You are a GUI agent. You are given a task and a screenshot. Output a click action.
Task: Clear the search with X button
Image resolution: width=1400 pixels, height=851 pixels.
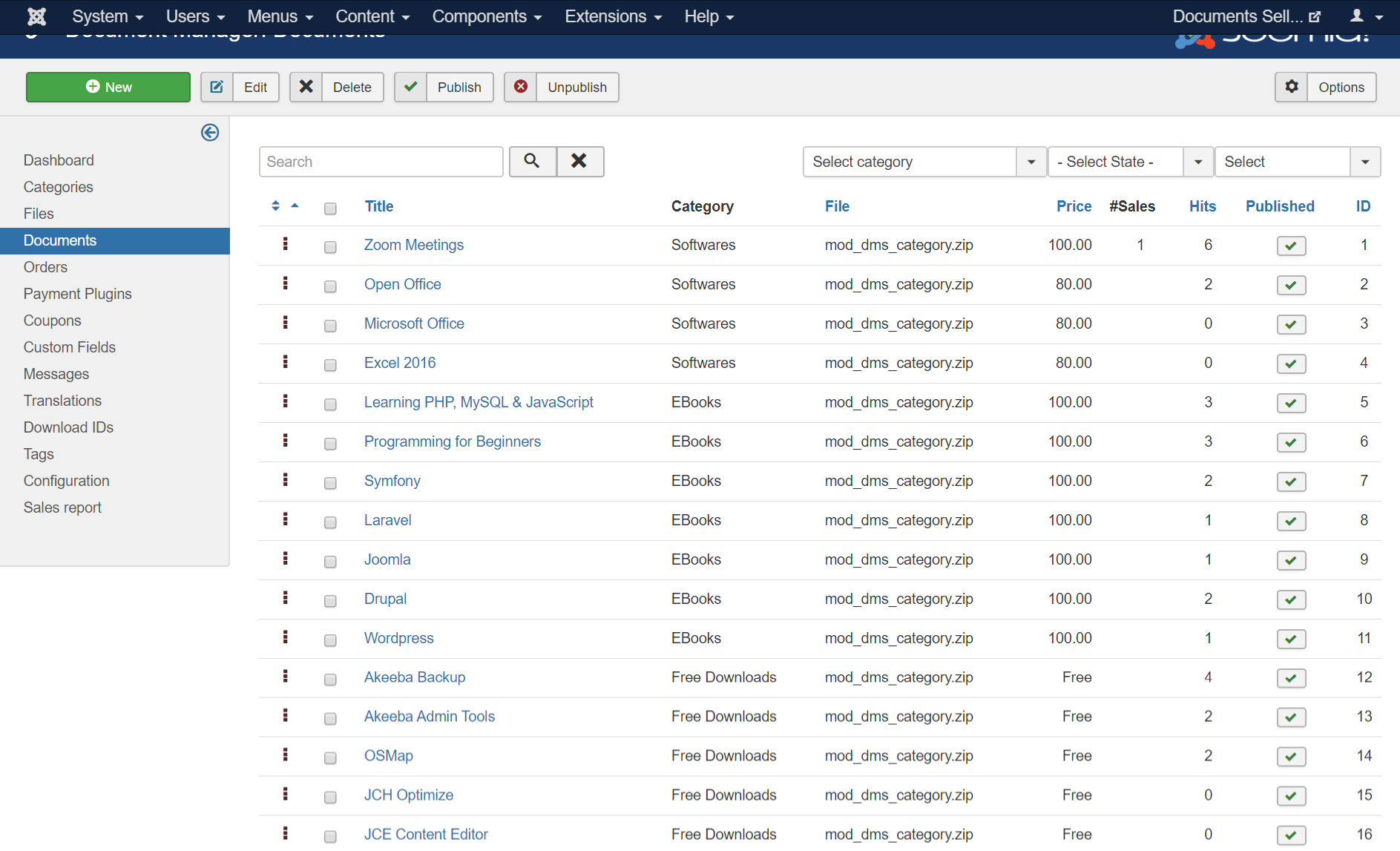pos(580,162)
